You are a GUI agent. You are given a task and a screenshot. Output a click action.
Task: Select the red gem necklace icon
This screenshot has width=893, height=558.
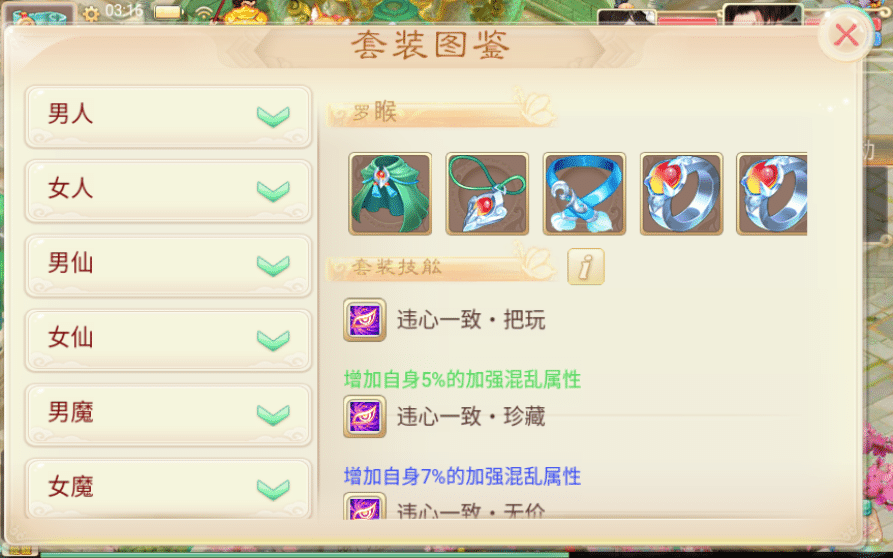click(x=487, y=194)
